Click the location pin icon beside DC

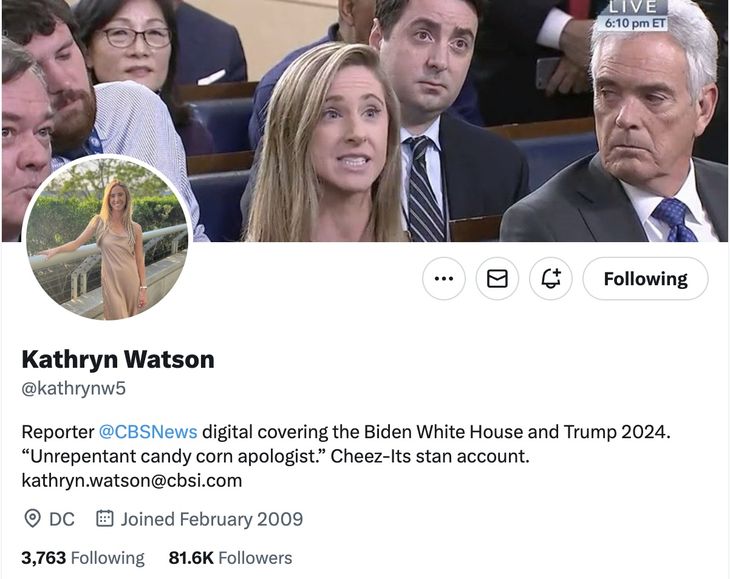click(x=32, y=518)
